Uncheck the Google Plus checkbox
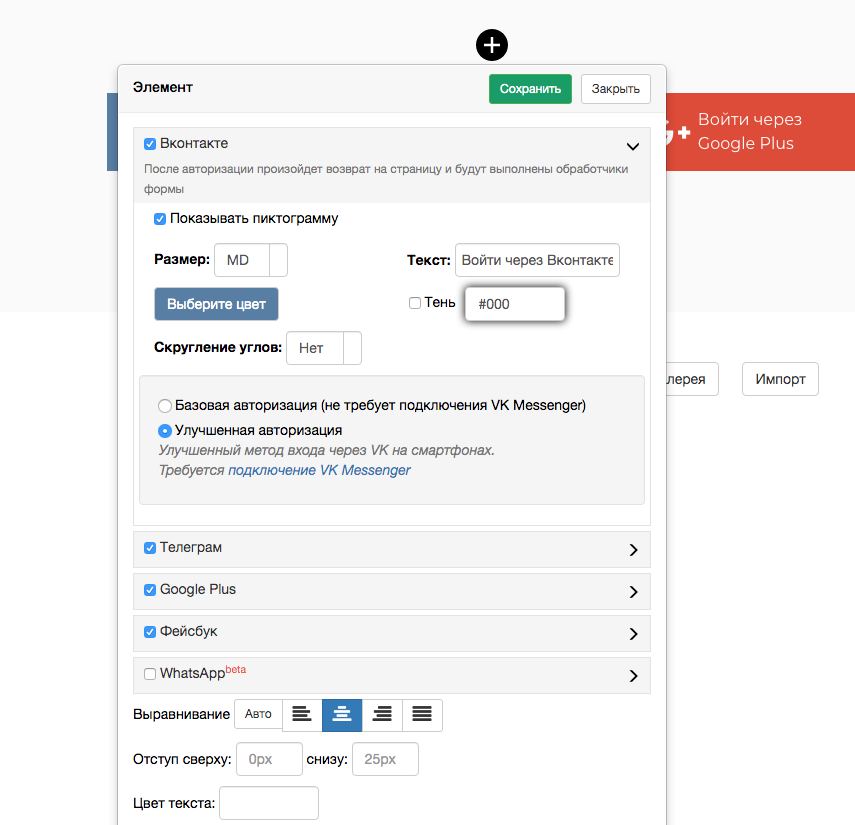 point(150,590)
